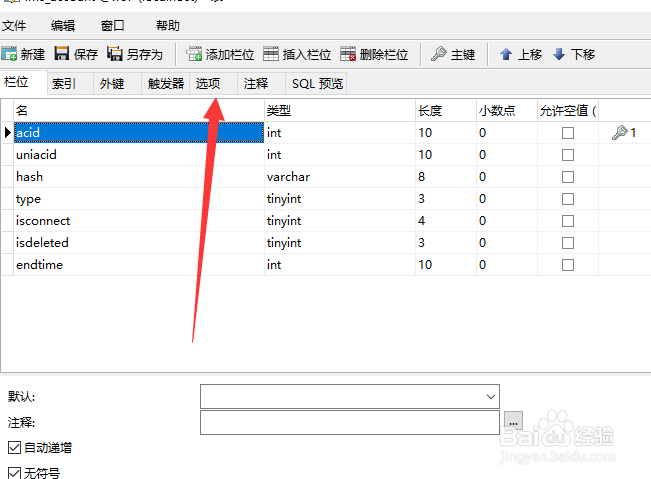Viewport: 651px width, 479px height.
Task: Click the Allow Null (允许空值) column header
Action: coord(568,110)
